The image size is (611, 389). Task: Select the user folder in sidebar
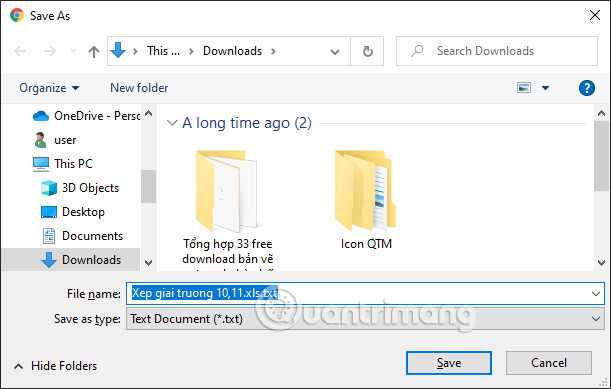point(55,140)
